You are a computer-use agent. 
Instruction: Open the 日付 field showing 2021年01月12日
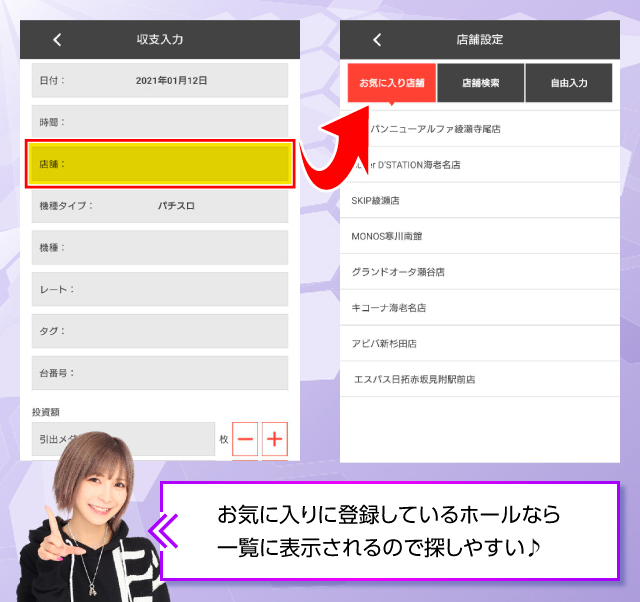pos(160,80)
